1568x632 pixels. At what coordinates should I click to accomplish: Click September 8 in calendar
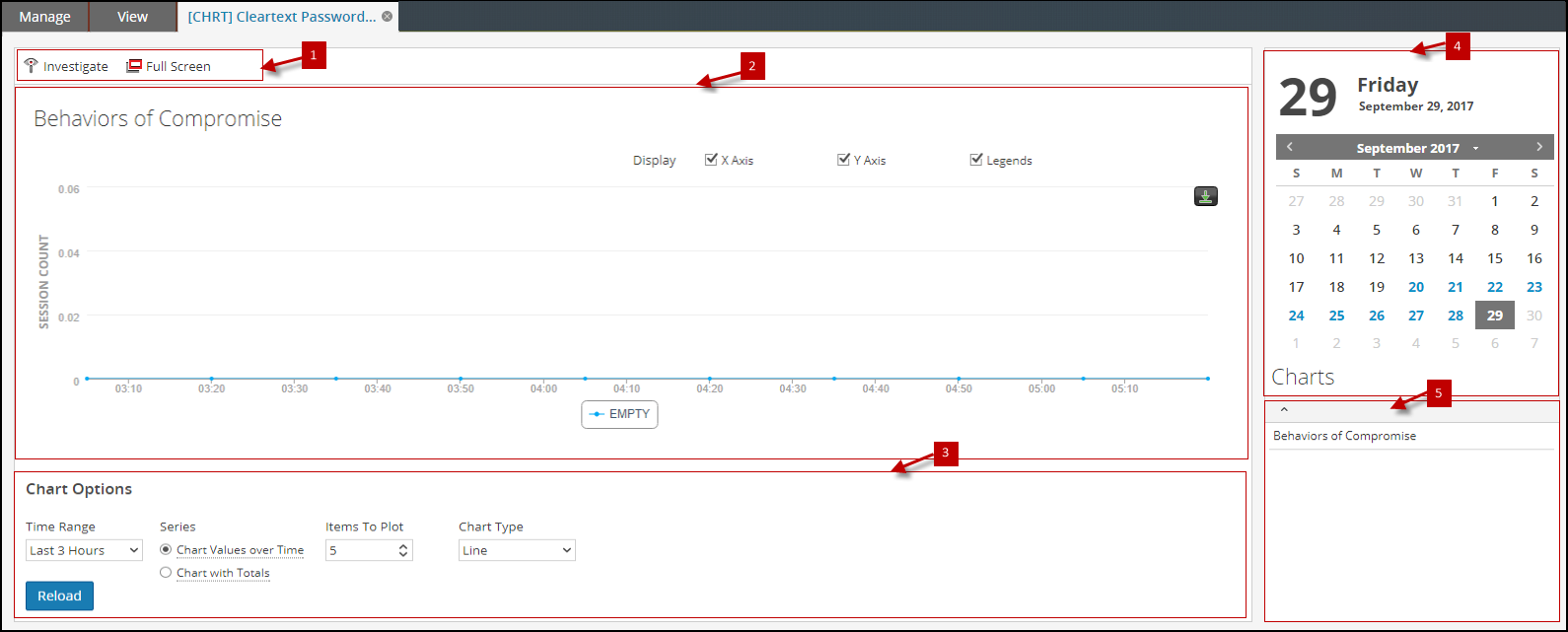click(1495, 230)
